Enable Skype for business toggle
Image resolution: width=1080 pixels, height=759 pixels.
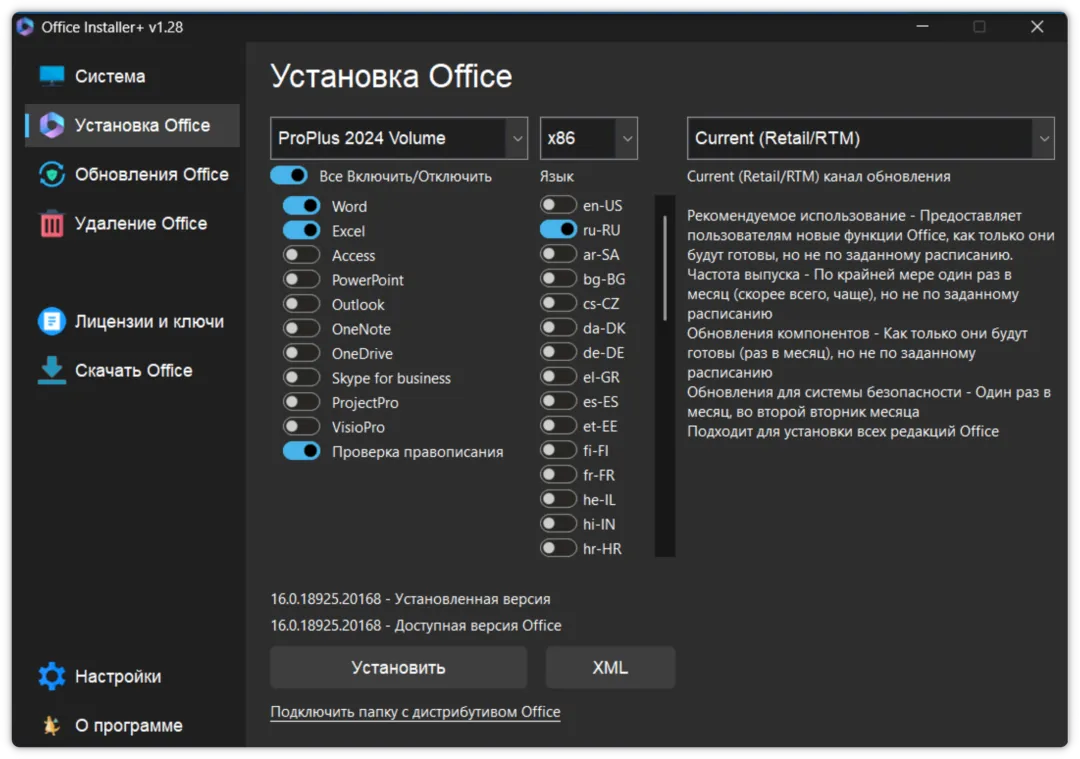pyautogui.click(x=302, y=377)
